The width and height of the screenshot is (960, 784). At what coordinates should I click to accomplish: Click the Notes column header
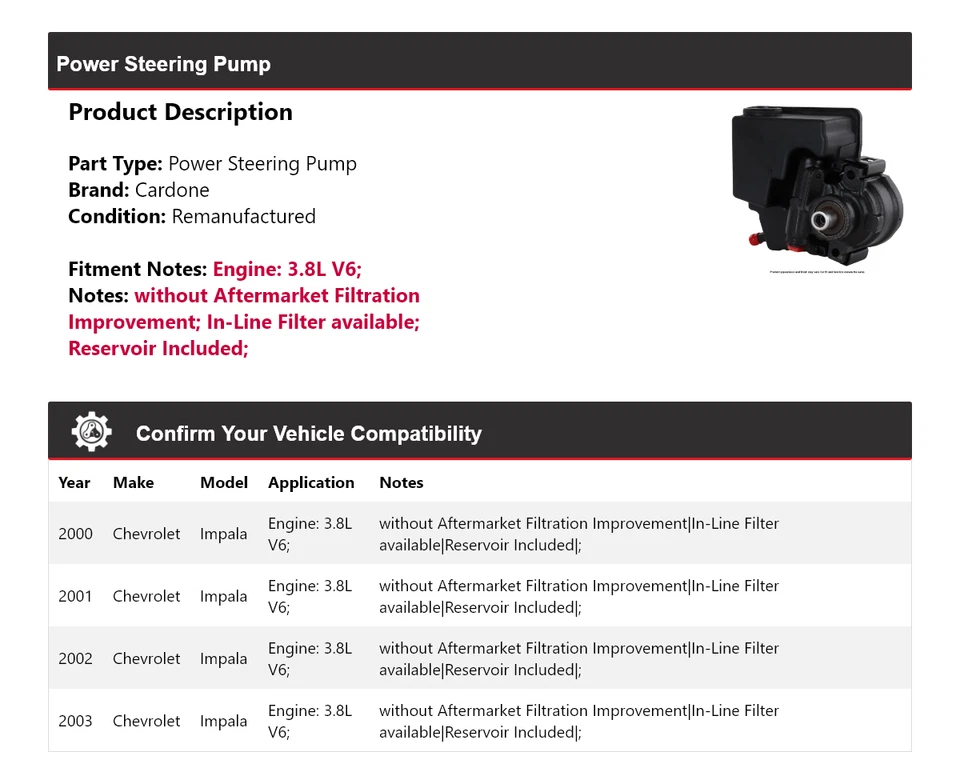pos(402,482)
